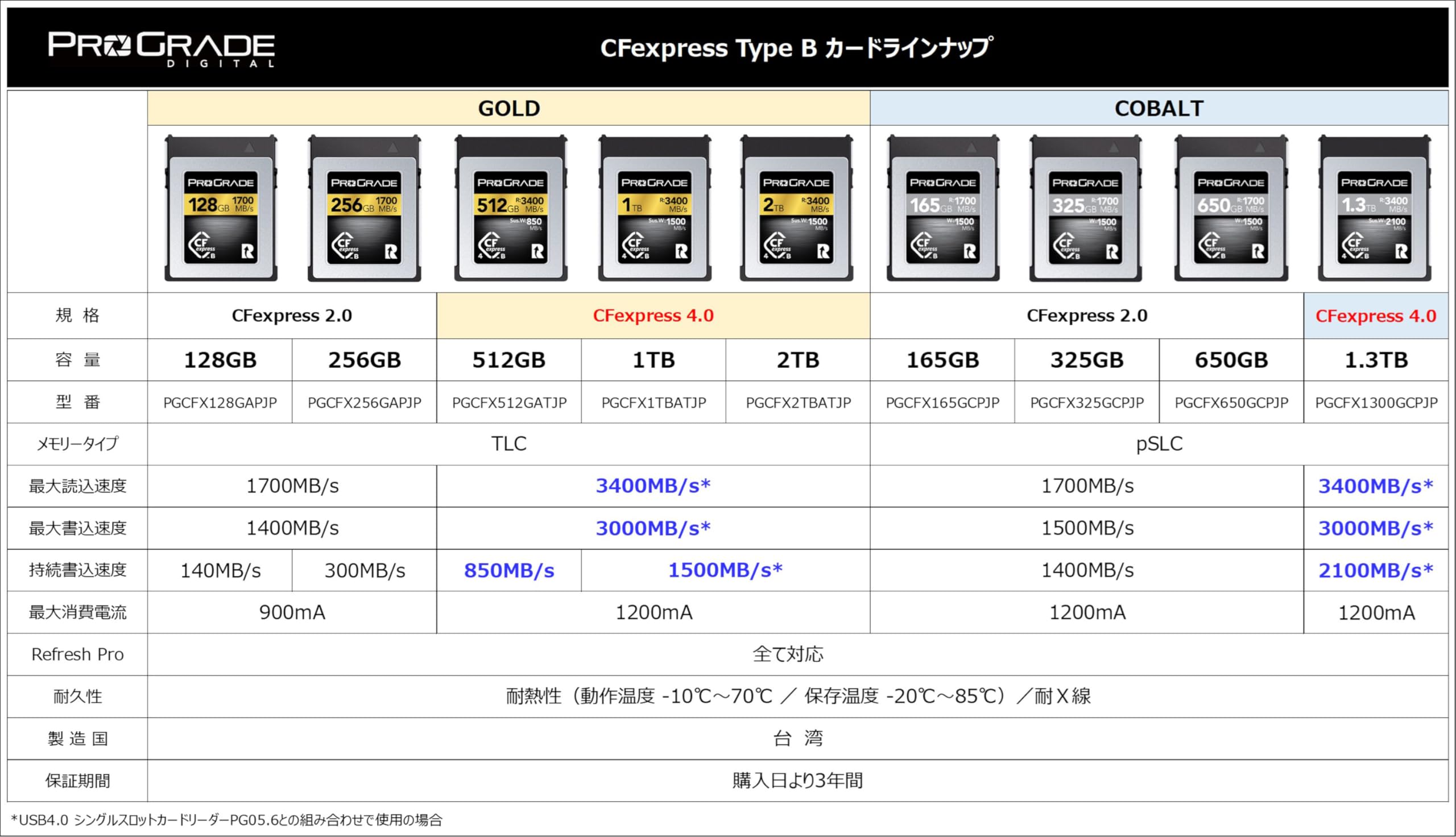The width and height of the screenshot is (1456, 837).
Task: Click the 900mA current cell
Action: coord(292,612)
